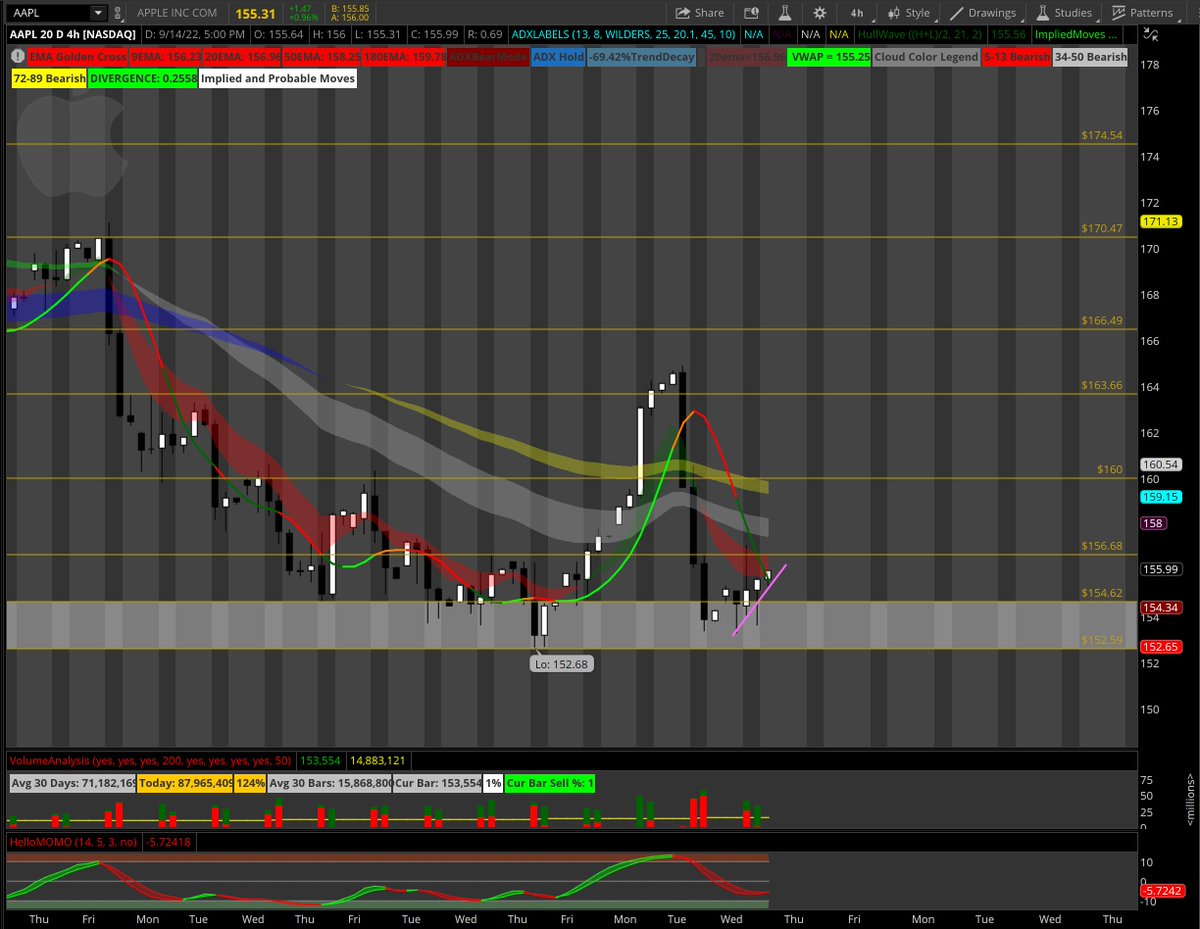Expand the AAPL symbol dropdown arrow
Screen dimensions: 1200x929
point(97,13)
